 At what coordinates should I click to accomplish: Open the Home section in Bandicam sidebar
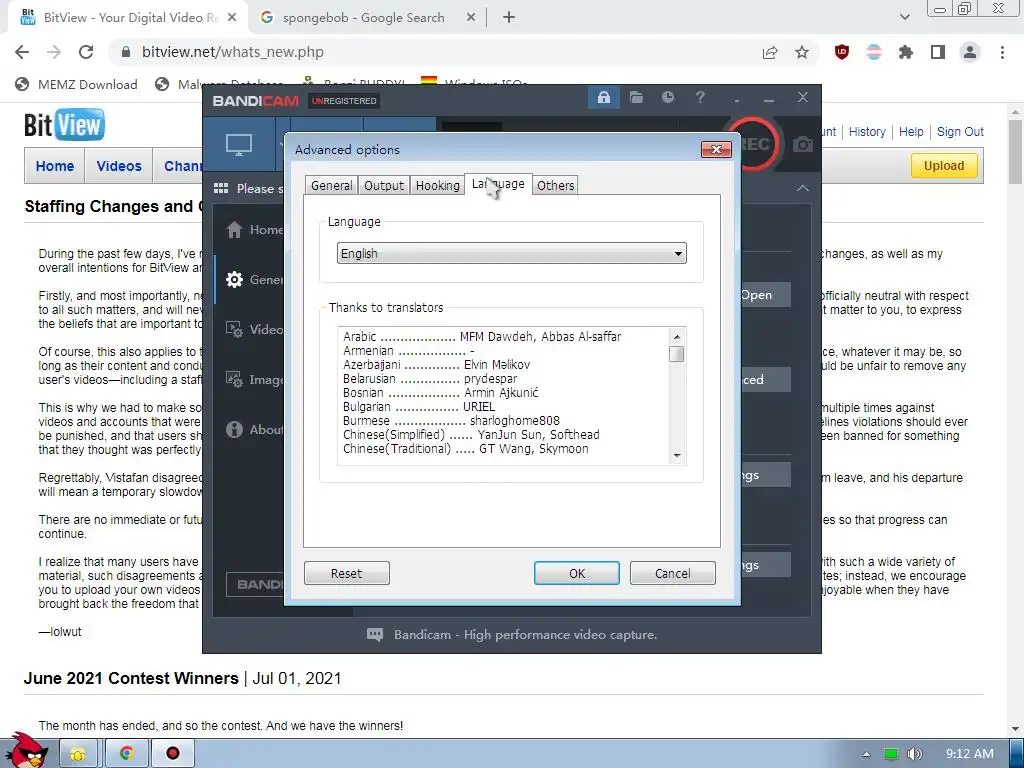(253, 230)
